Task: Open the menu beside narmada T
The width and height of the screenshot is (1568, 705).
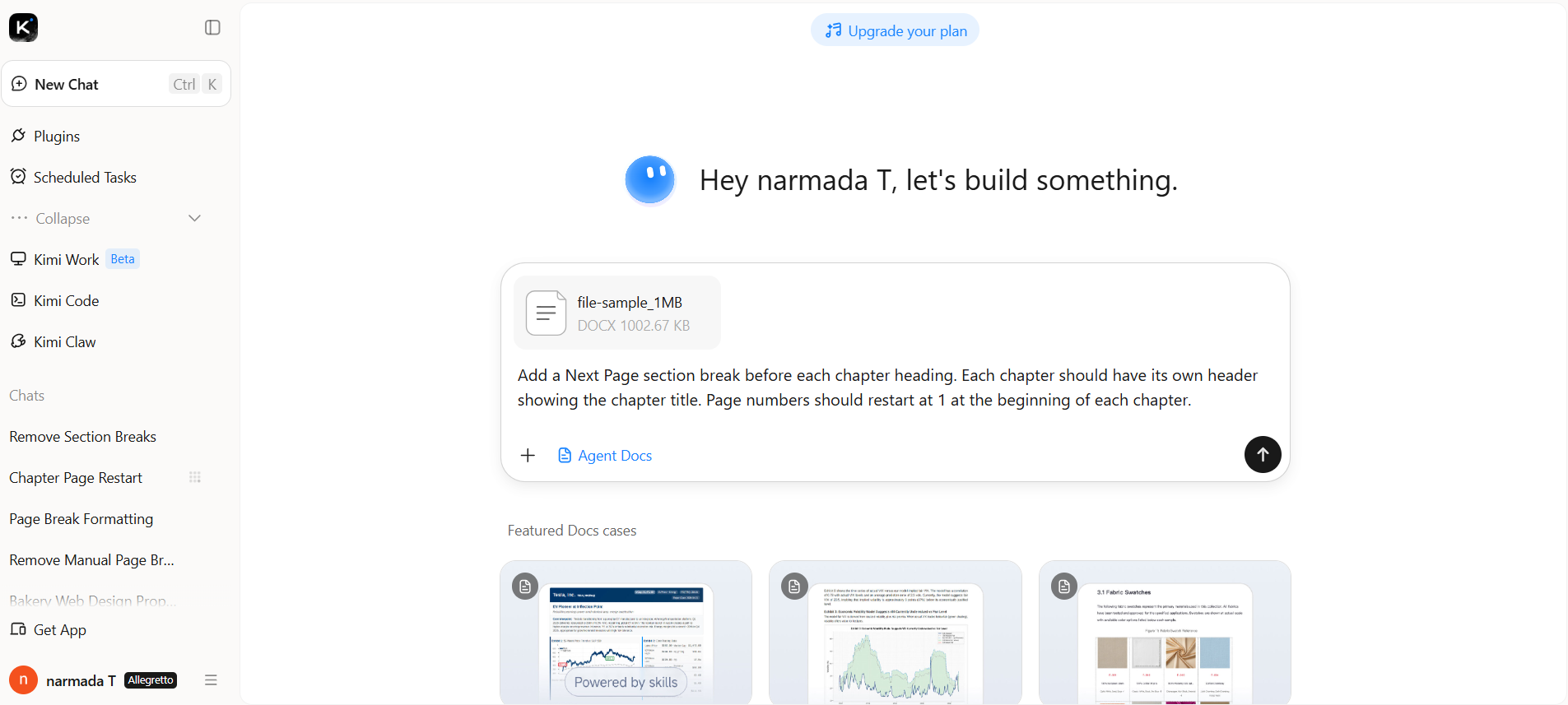Action: tap(211, 680)
